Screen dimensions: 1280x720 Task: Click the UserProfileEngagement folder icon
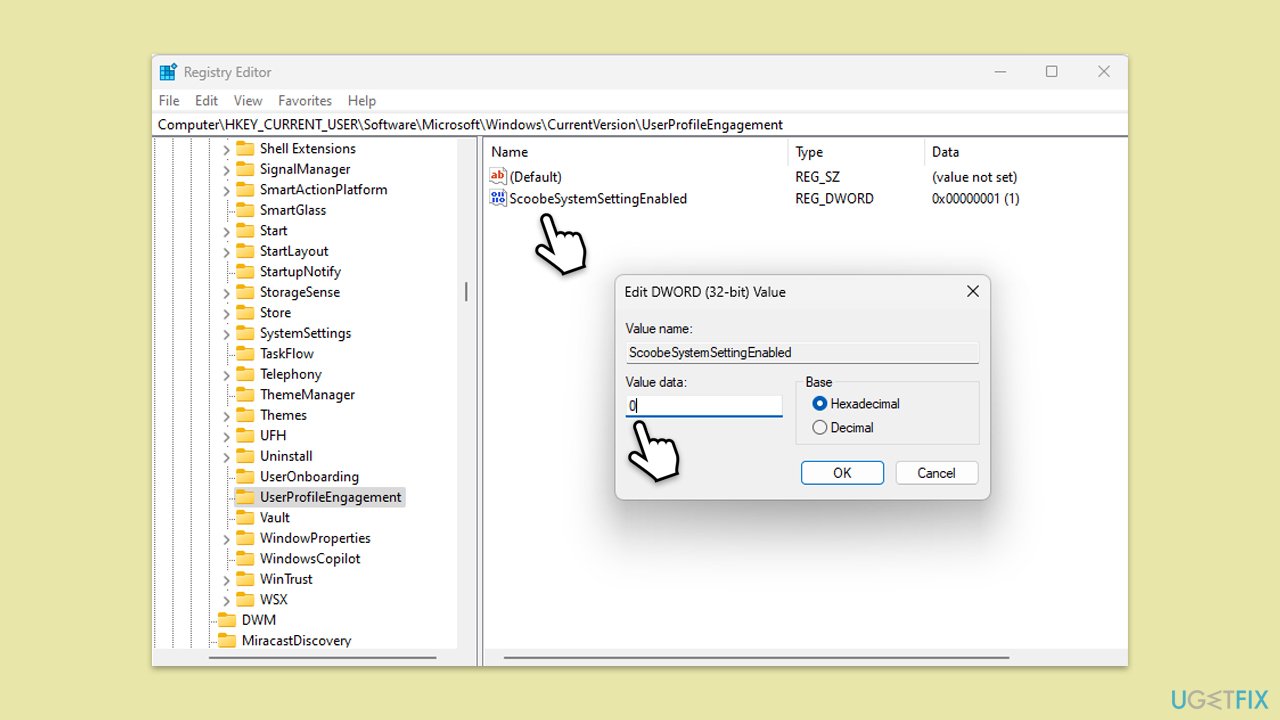click(245, 497)
